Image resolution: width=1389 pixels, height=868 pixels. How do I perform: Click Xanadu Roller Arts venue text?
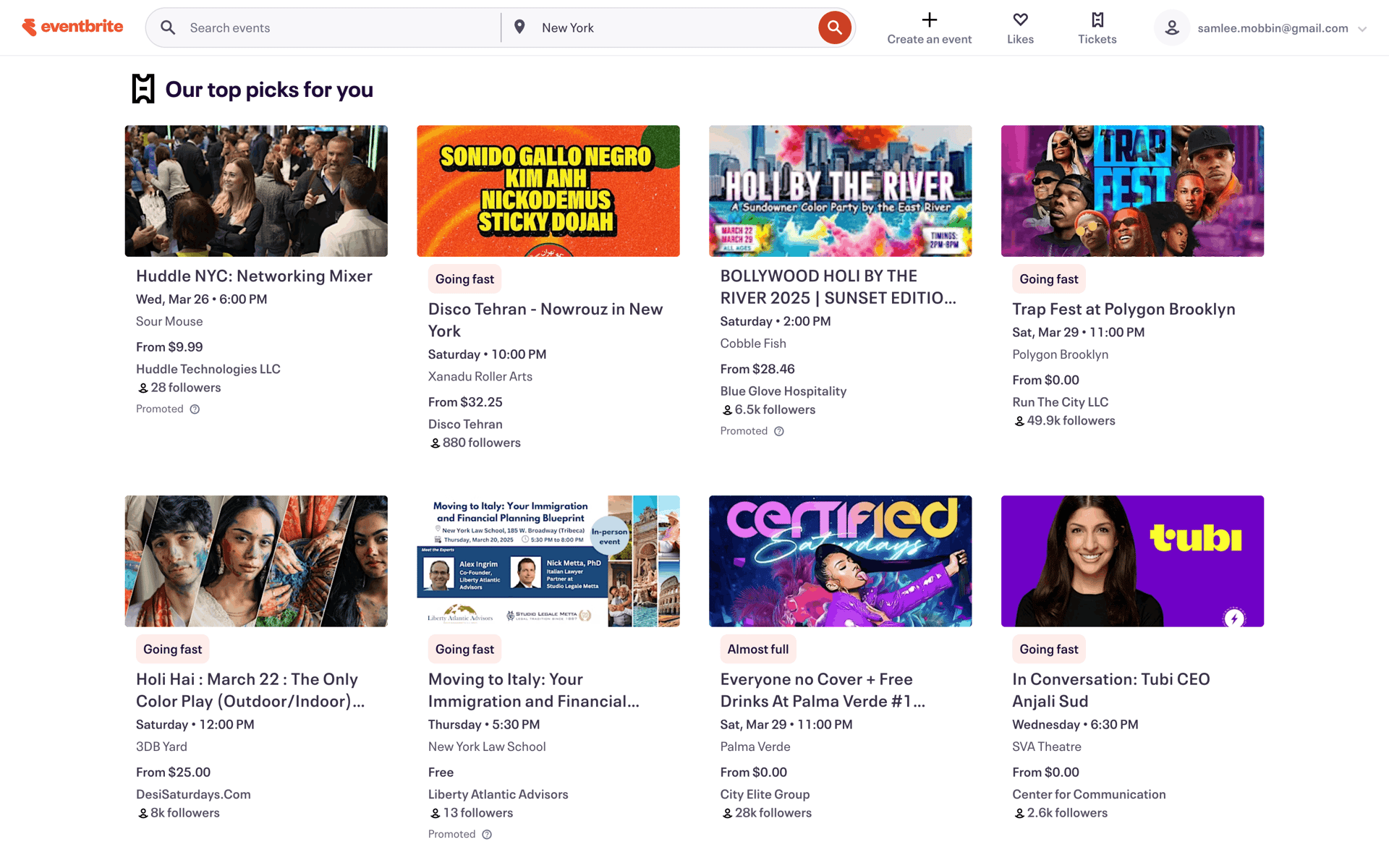click(480, 376)
